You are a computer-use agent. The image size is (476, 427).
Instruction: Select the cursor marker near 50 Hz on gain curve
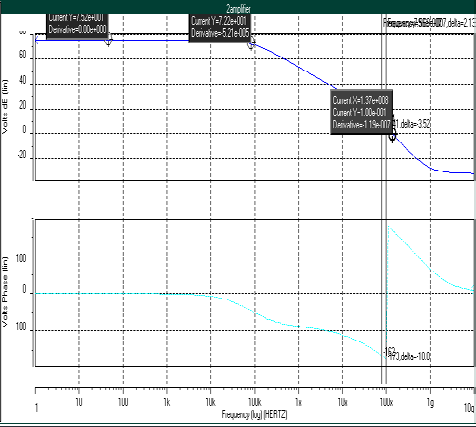click(108, 41)
